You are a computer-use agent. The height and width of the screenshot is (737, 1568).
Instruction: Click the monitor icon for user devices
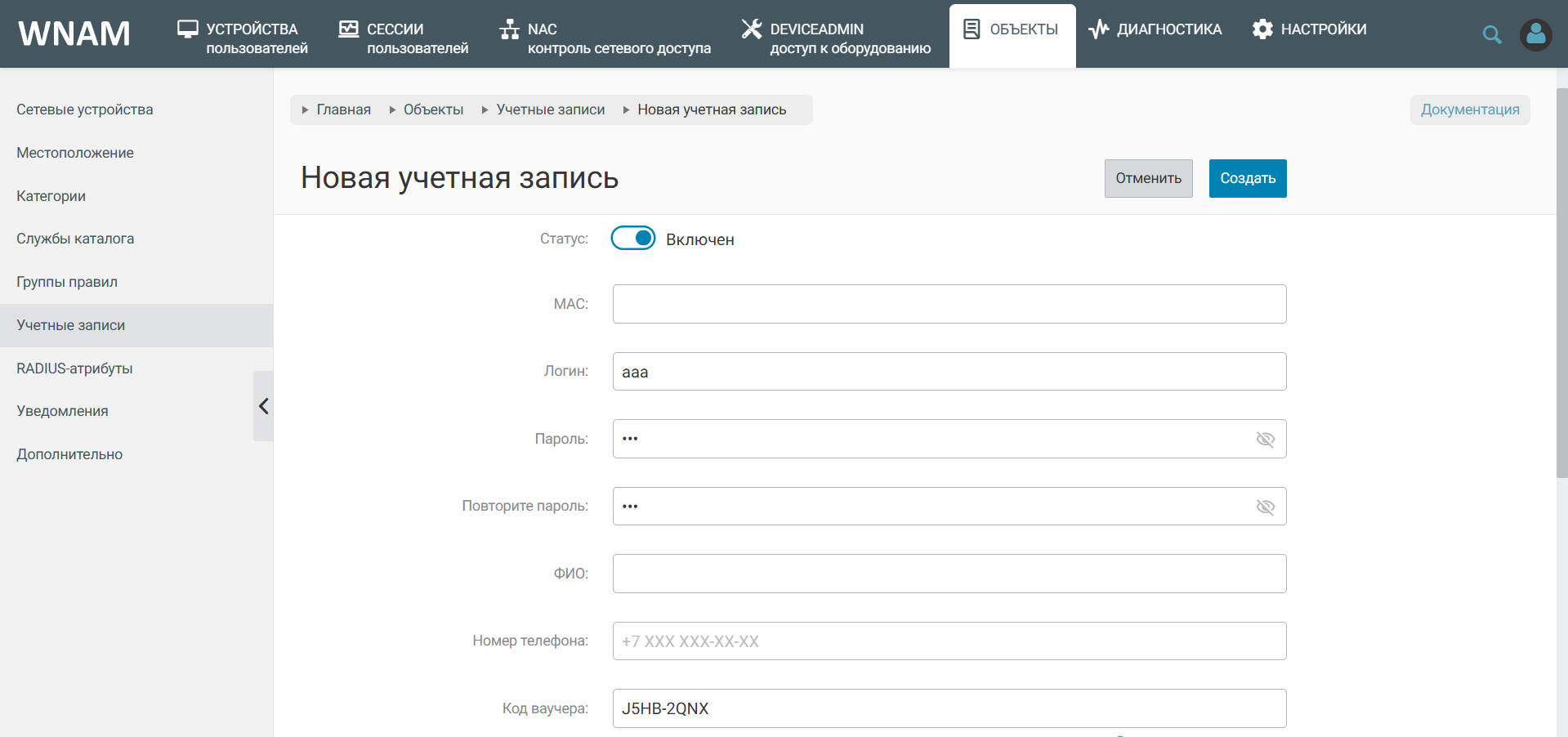[x=188, y=29]
